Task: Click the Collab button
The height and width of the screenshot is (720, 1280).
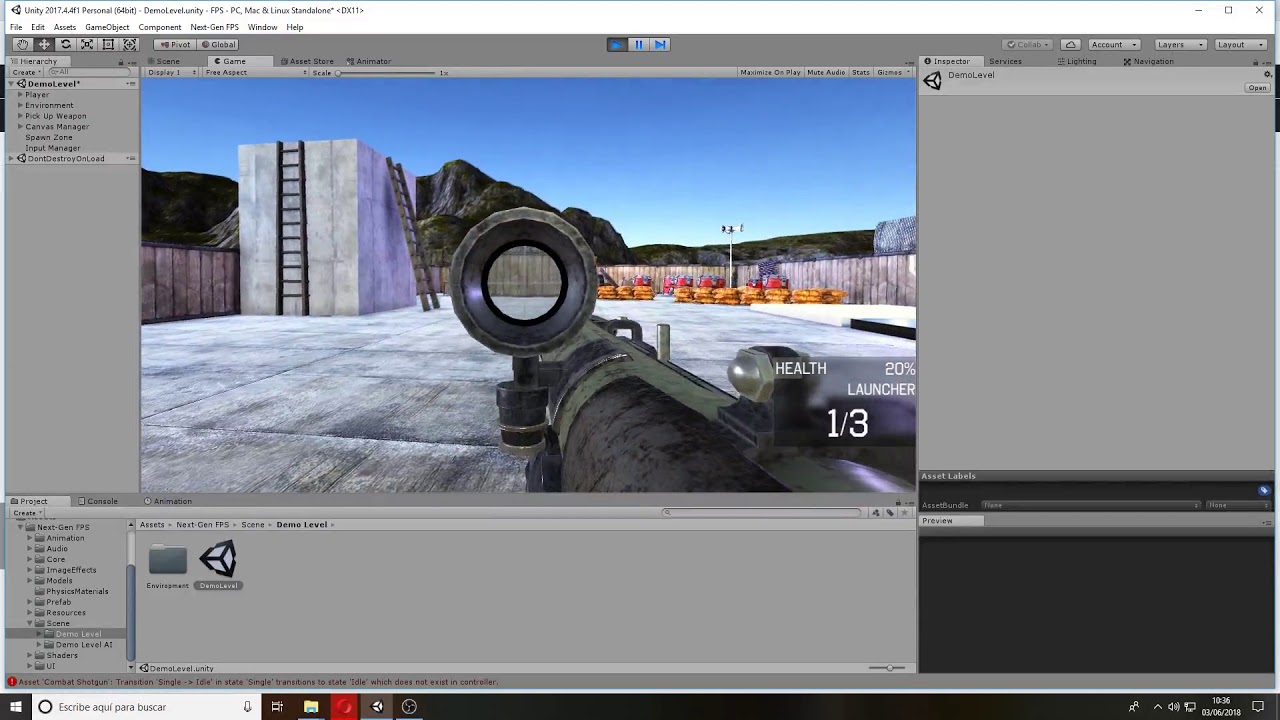Action: point(1029,44)
